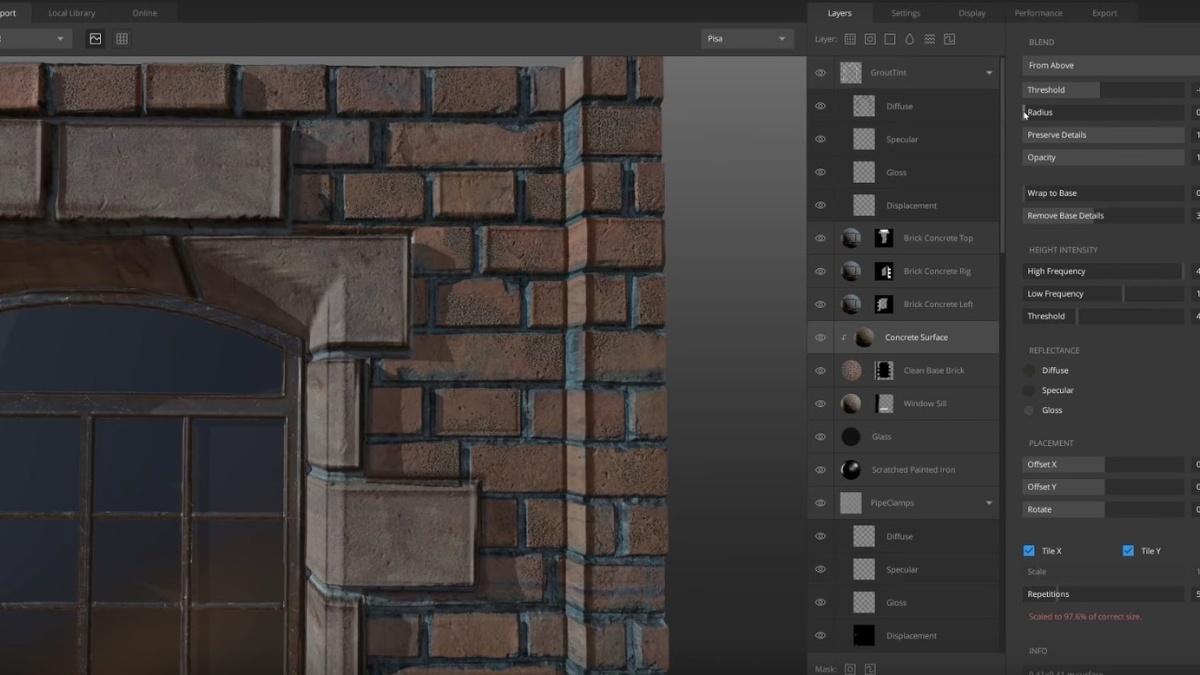The width and height of the screenshot is (1200, 675).
Task: Click the Brick Concrete Rig material sphere
Action: pos(851,271)
